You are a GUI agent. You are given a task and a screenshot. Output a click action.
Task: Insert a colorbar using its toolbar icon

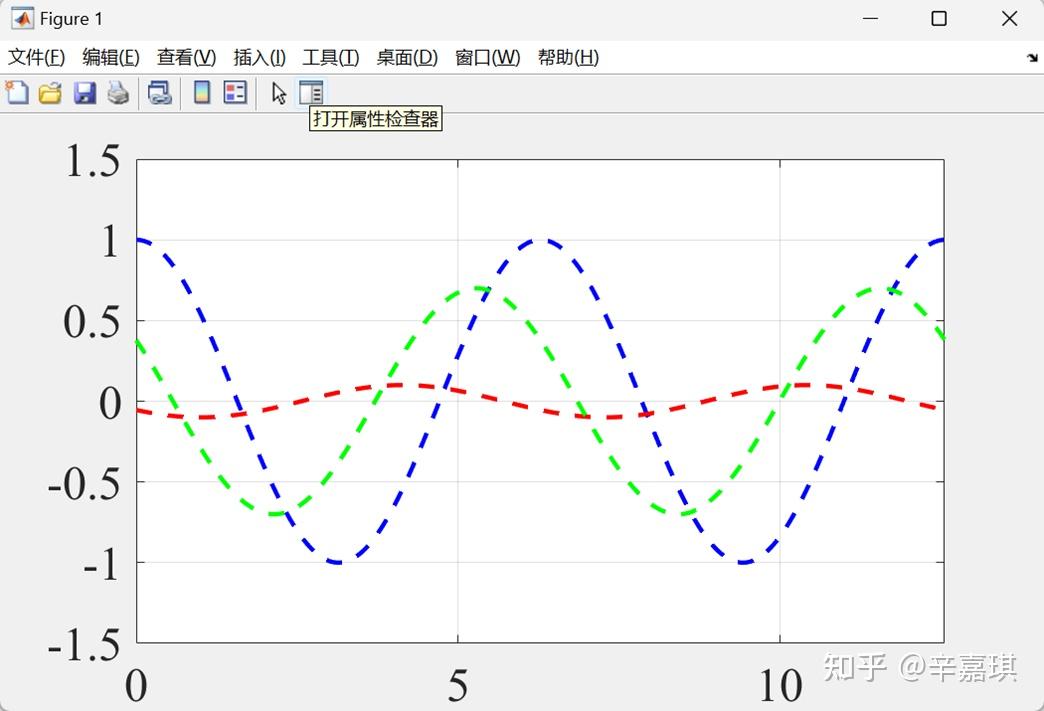(201, 92)
